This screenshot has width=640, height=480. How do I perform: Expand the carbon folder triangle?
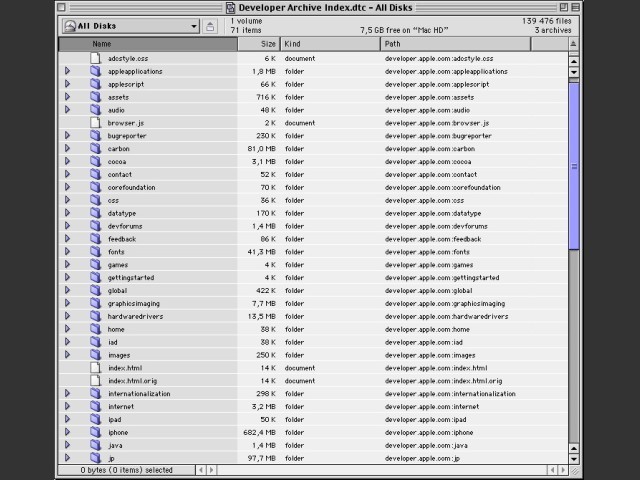[x=67, y=149]
